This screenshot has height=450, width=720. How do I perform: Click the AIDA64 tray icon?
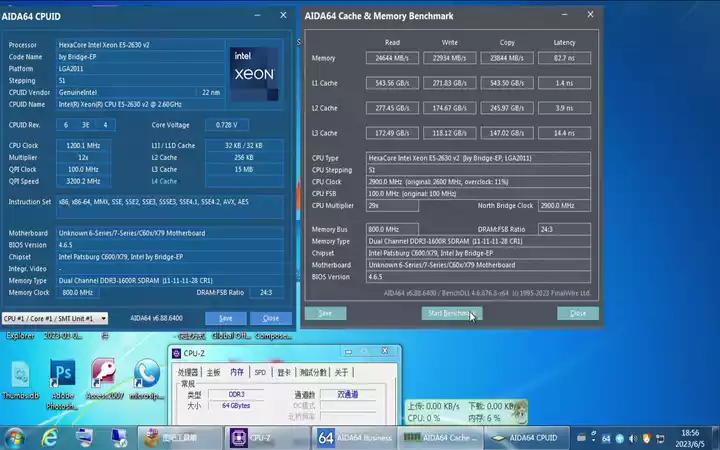click(x=606, y=439)
